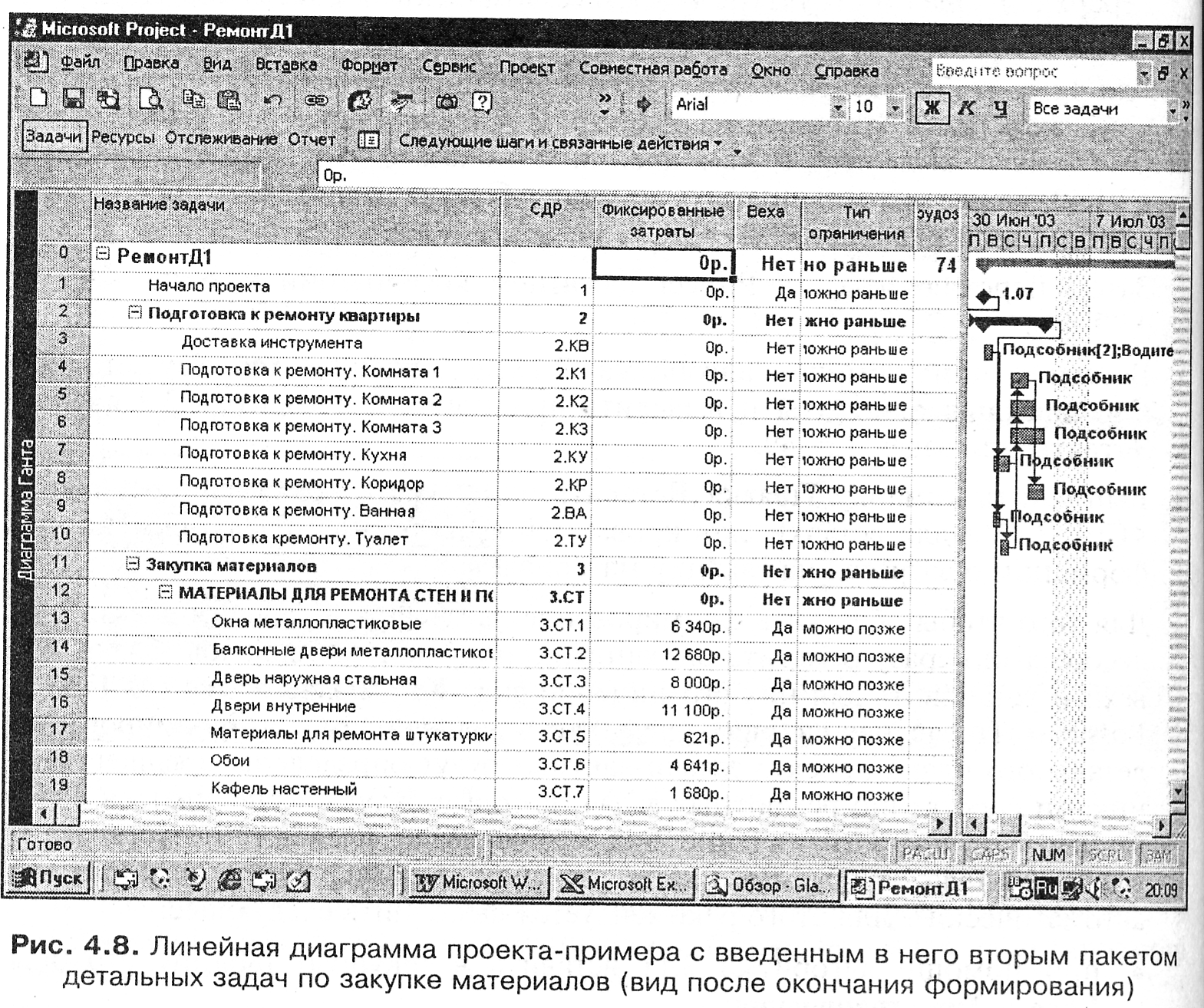Image resolution: width=1204 pixels, height=1008 pixels.
Task: Expand Следующие шаги и связанные действия menu
Action: click(x=561, y=143)
